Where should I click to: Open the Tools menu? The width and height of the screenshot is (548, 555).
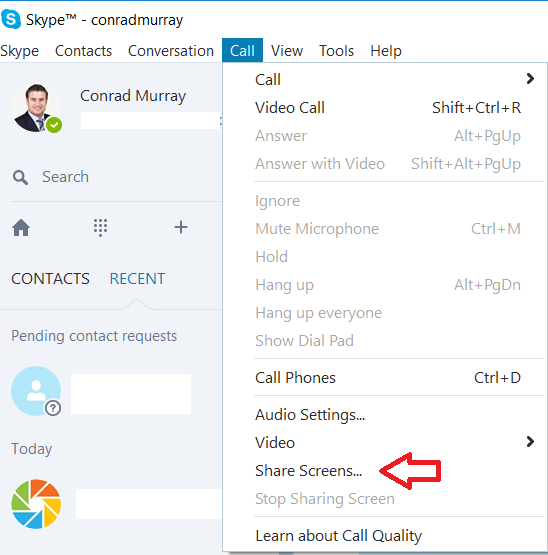point(336,51)
